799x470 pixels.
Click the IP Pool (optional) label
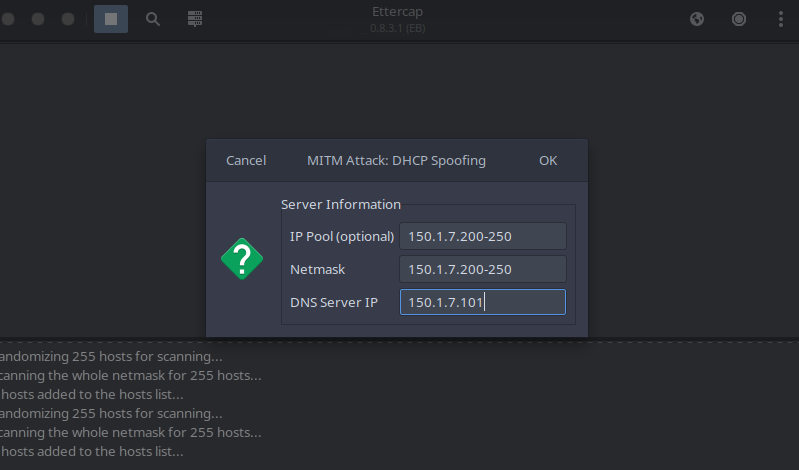342,237
